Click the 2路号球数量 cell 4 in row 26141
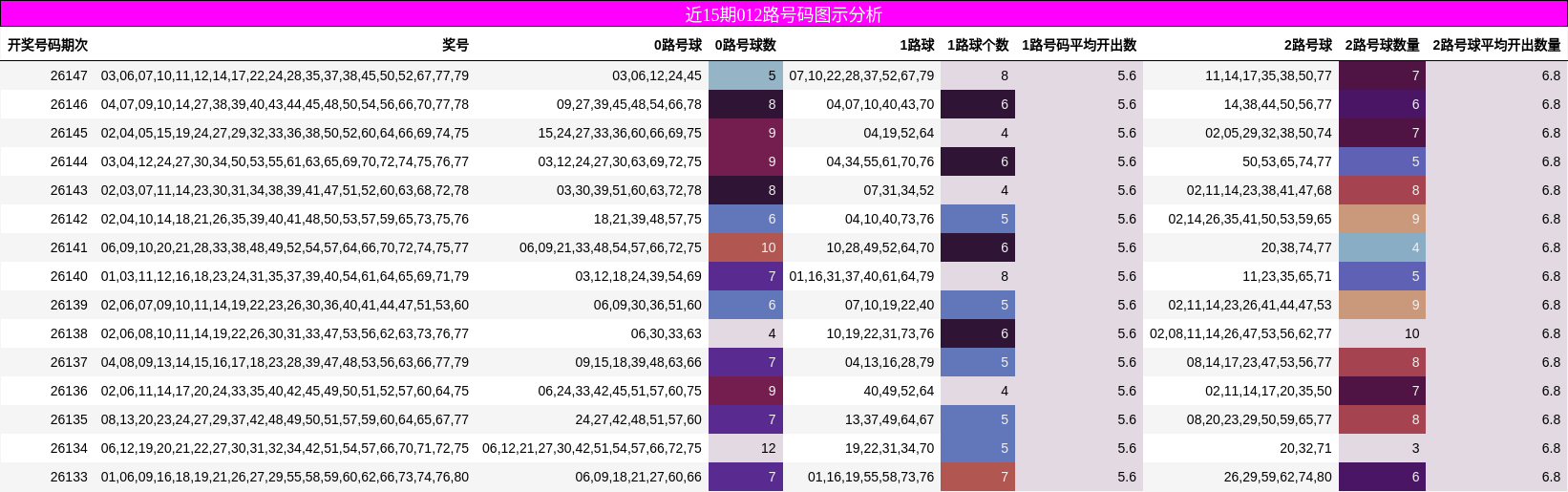This screenshot has height=492, width=1568. [1382, 247]
